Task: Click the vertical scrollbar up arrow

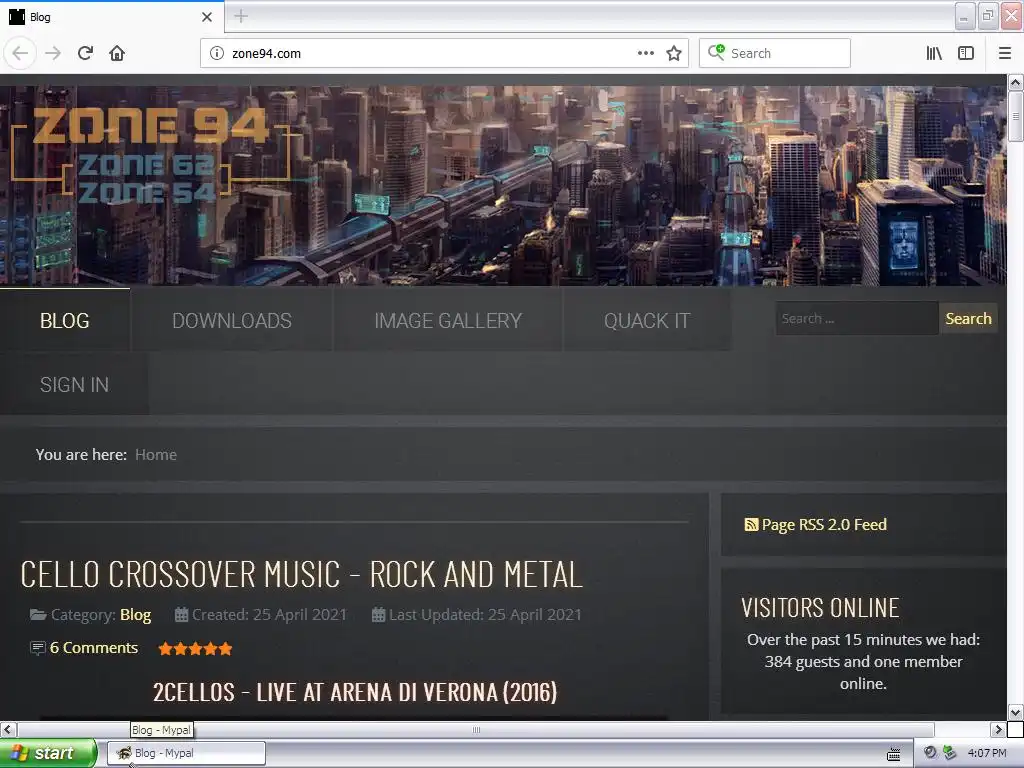Action: (1015, 83)
